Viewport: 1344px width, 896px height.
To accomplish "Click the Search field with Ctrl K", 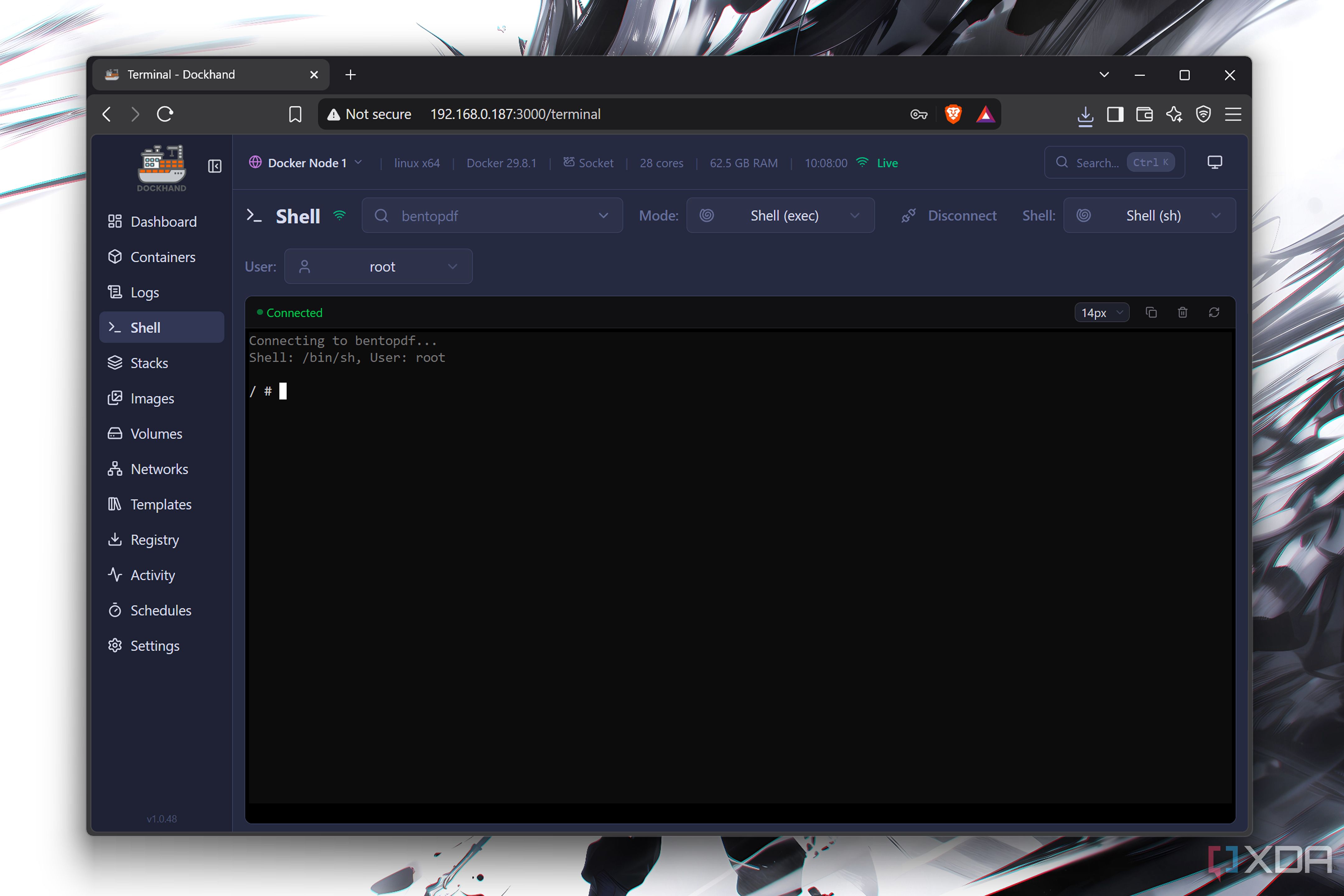I will (x=1114, y=162).
